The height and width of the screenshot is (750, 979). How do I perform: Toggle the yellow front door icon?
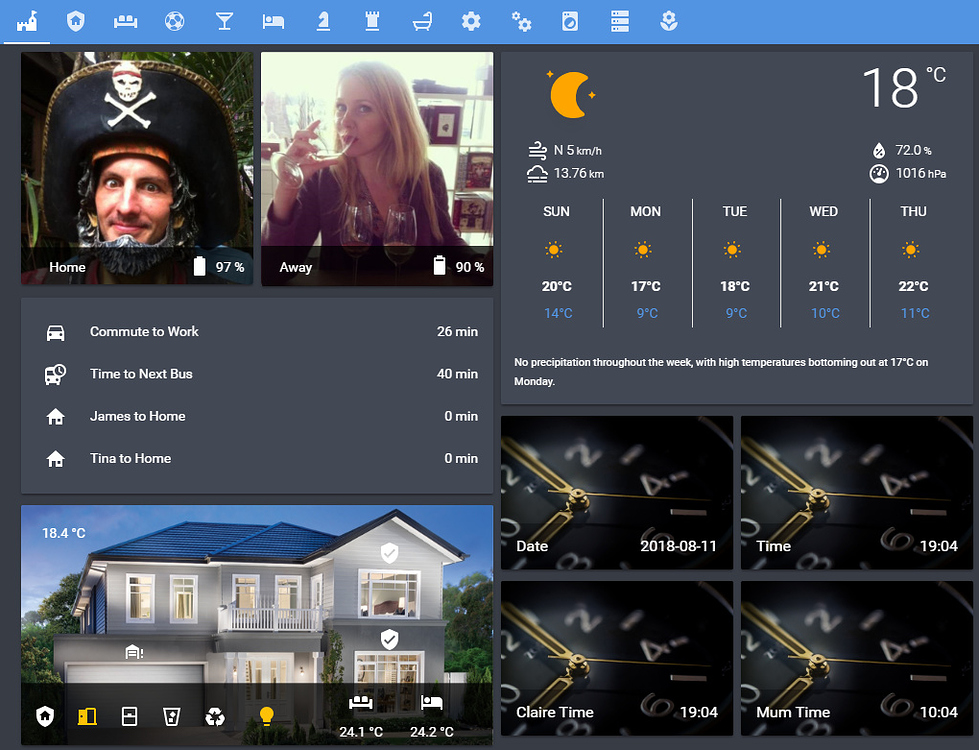87,717
